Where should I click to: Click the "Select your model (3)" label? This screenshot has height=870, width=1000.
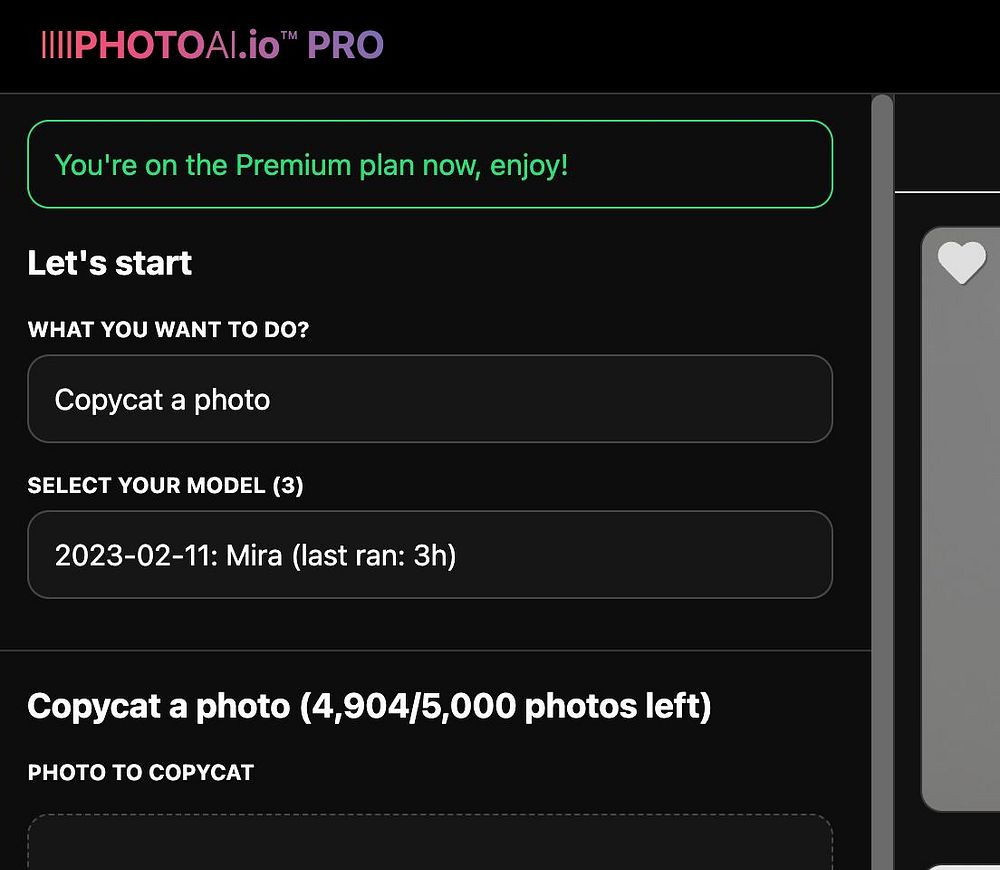[x=165, y=486]
